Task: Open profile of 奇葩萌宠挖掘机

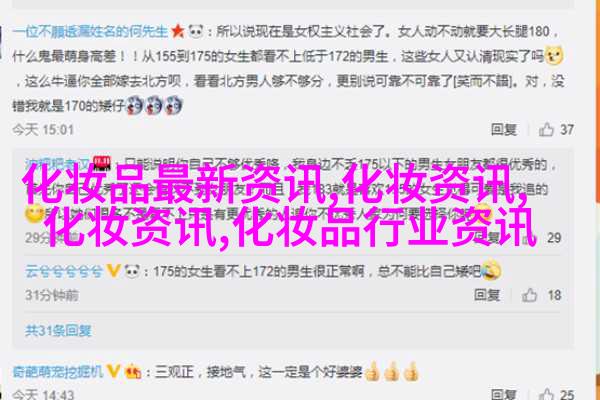Action: coord(58,371)
